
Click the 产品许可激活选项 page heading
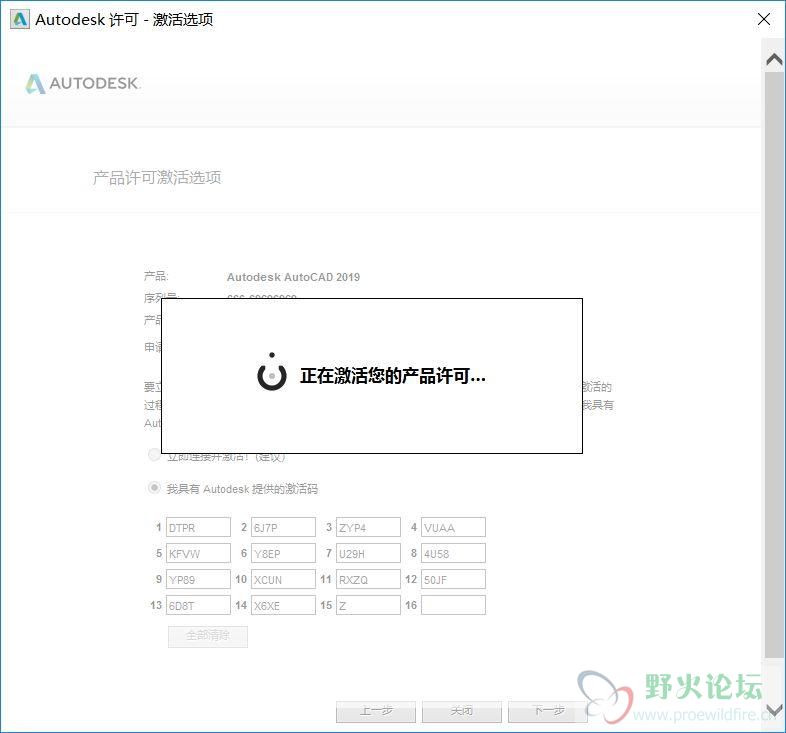click(x=157, y=177)
